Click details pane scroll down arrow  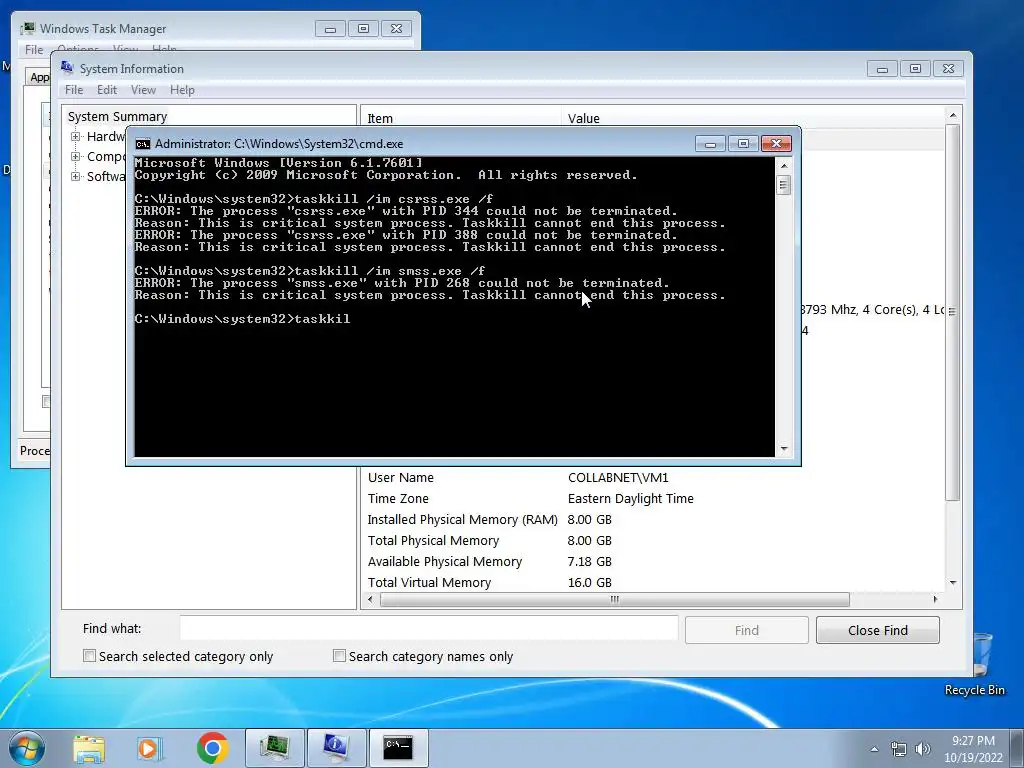pos(953,583)
